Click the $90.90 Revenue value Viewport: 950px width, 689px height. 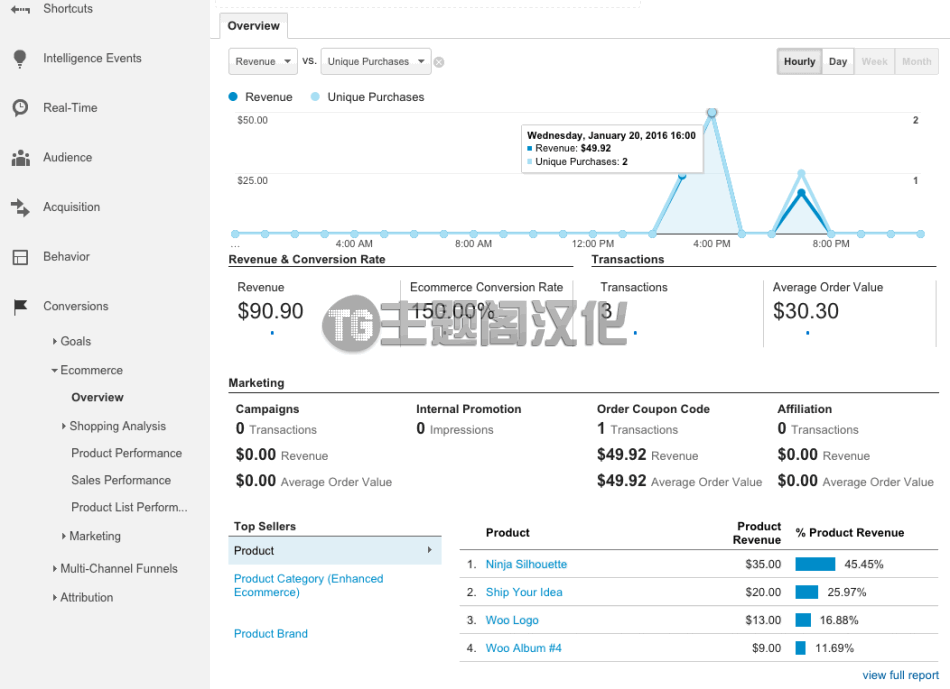tap(270, 311)
